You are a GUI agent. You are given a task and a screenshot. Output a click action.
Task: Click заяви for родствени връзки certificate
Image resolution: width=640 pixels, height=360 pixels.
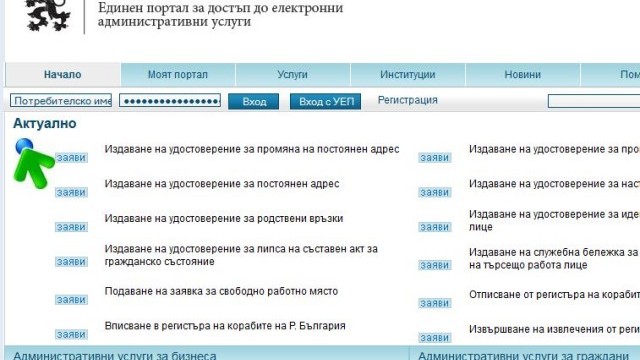(71, 227)
